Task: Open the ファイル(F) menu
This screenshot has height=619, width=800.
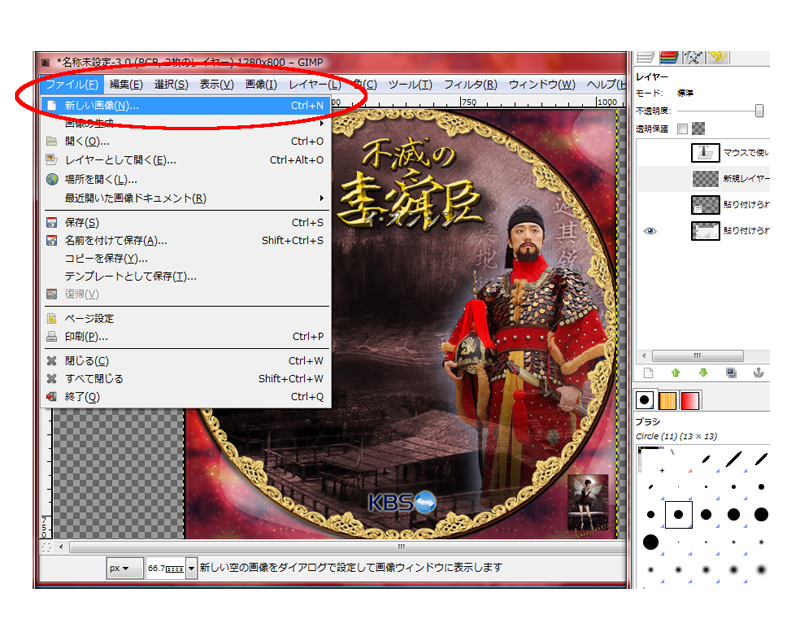Action: coord(72,84)
